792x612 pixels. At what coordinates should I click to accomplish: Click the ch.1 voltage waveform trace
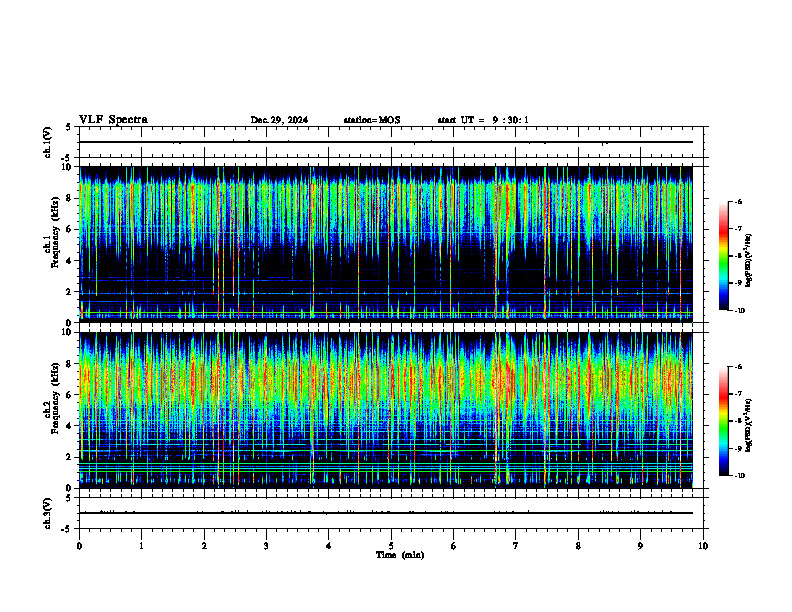[x=386, y=142]
